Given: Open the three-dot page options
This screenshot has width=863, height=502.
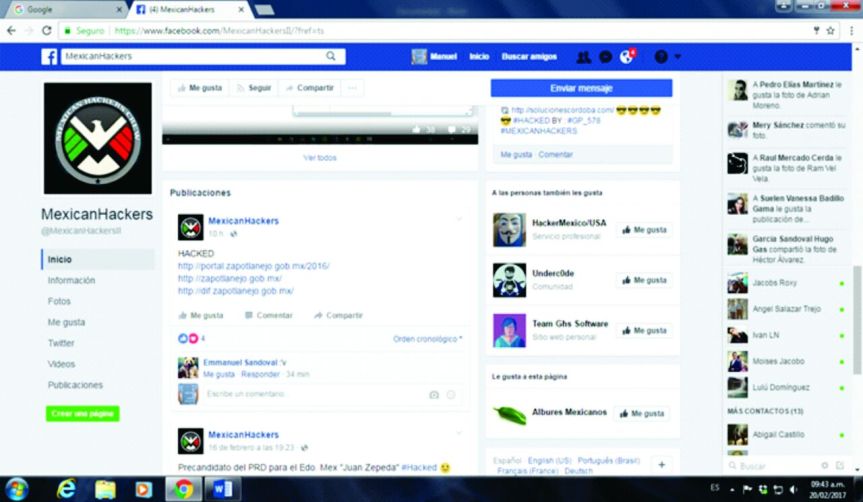Looking at the screenshot, I should point(352,88).
